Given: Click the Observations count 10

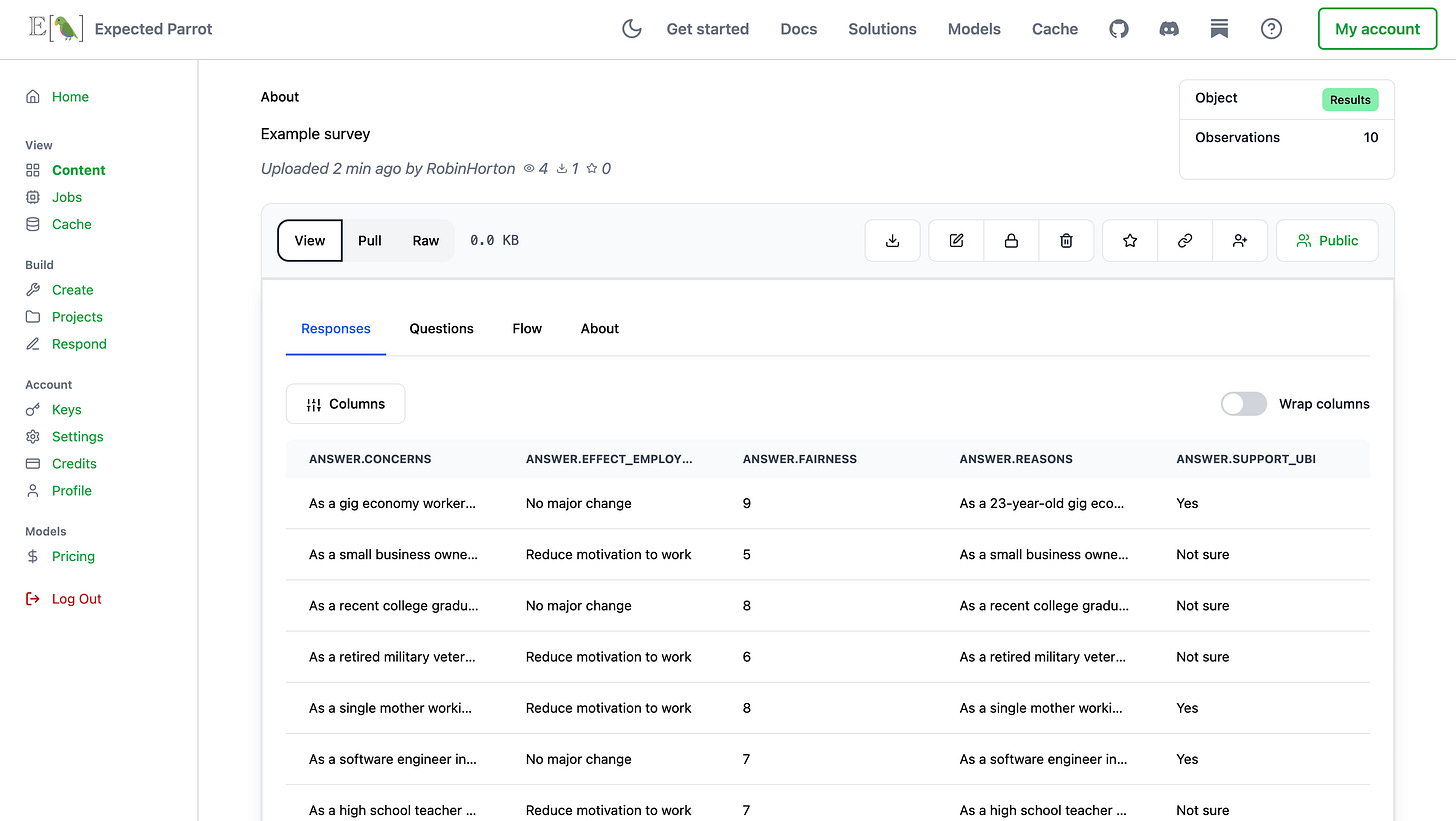Looking at the screenshot, I should (x=1371, y=137).
